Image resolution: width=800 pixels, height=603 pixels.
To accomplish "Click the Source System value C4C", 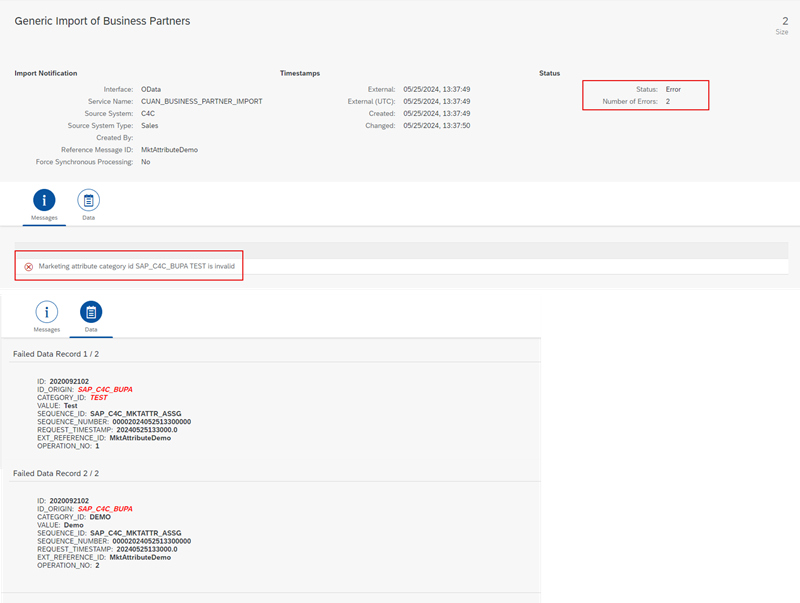I will pos(148,113).
